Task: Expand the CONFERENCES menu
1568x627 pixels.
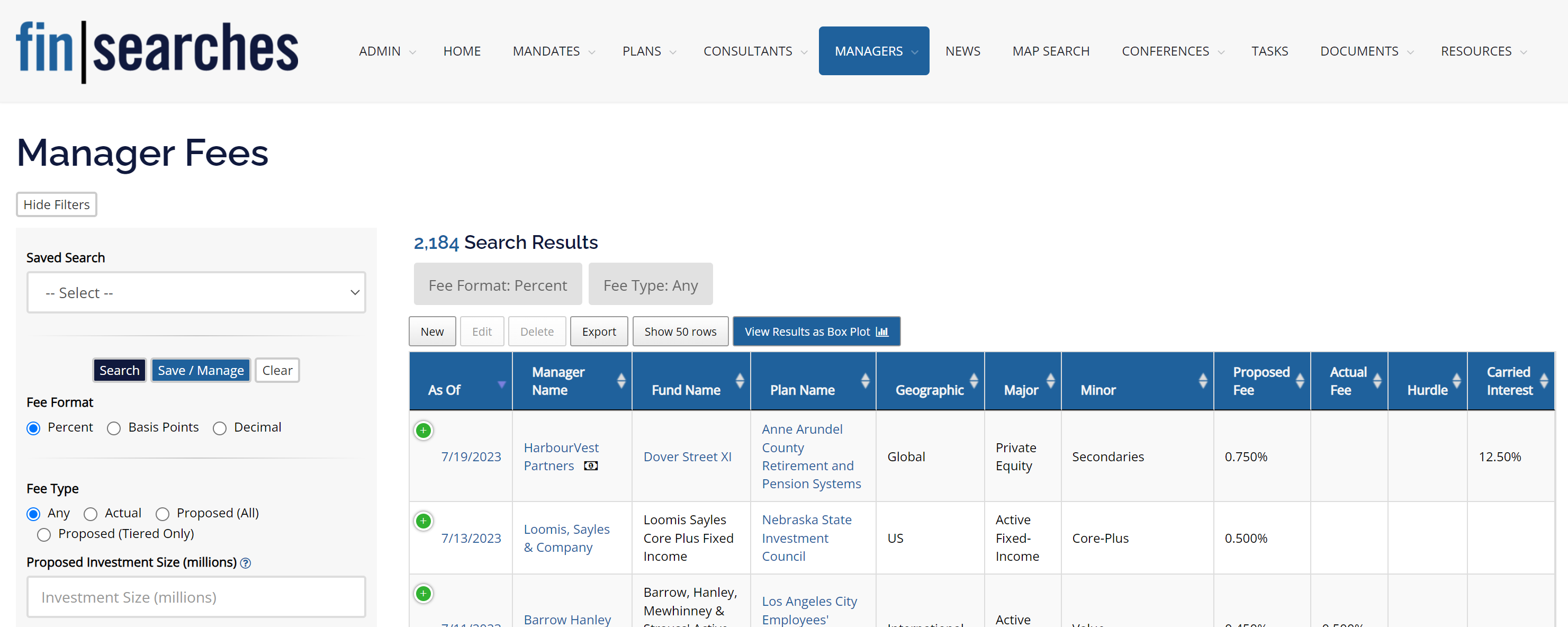Action: coord(1173,51)
